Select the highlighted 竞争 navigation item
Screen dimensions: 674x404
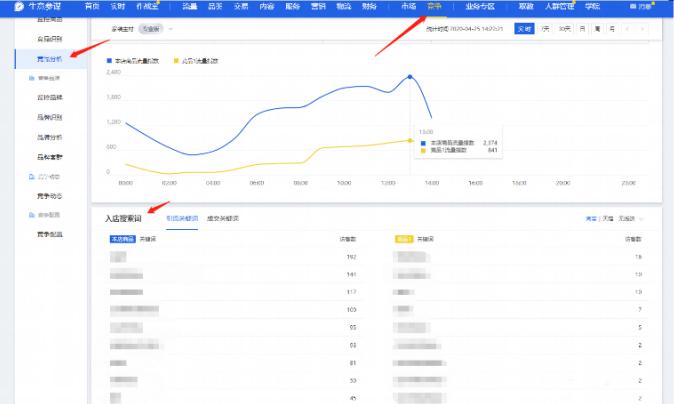click(x=434, y=6)
